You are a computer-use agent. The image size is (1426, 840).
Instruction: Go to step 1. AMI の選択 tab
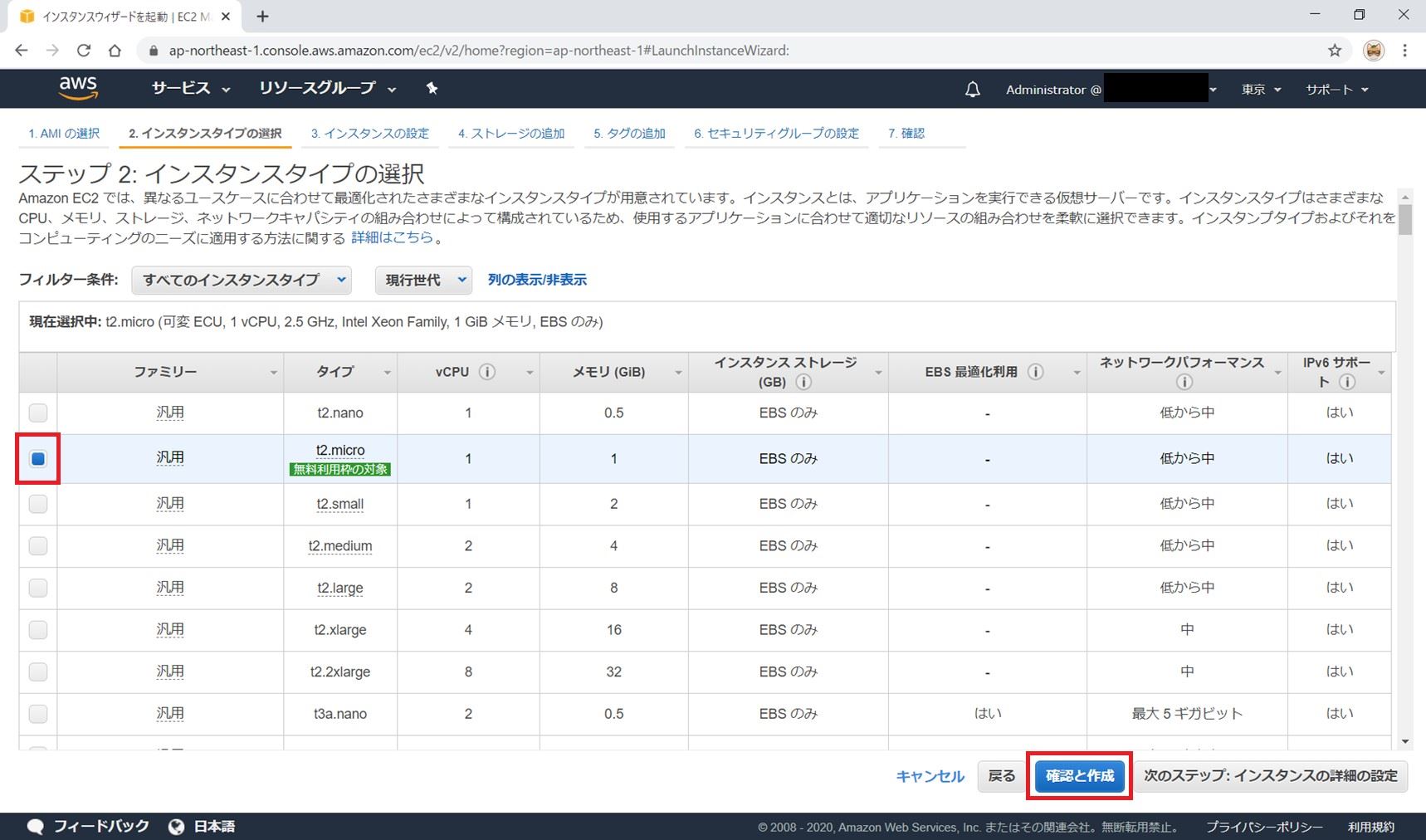[64, 133]
